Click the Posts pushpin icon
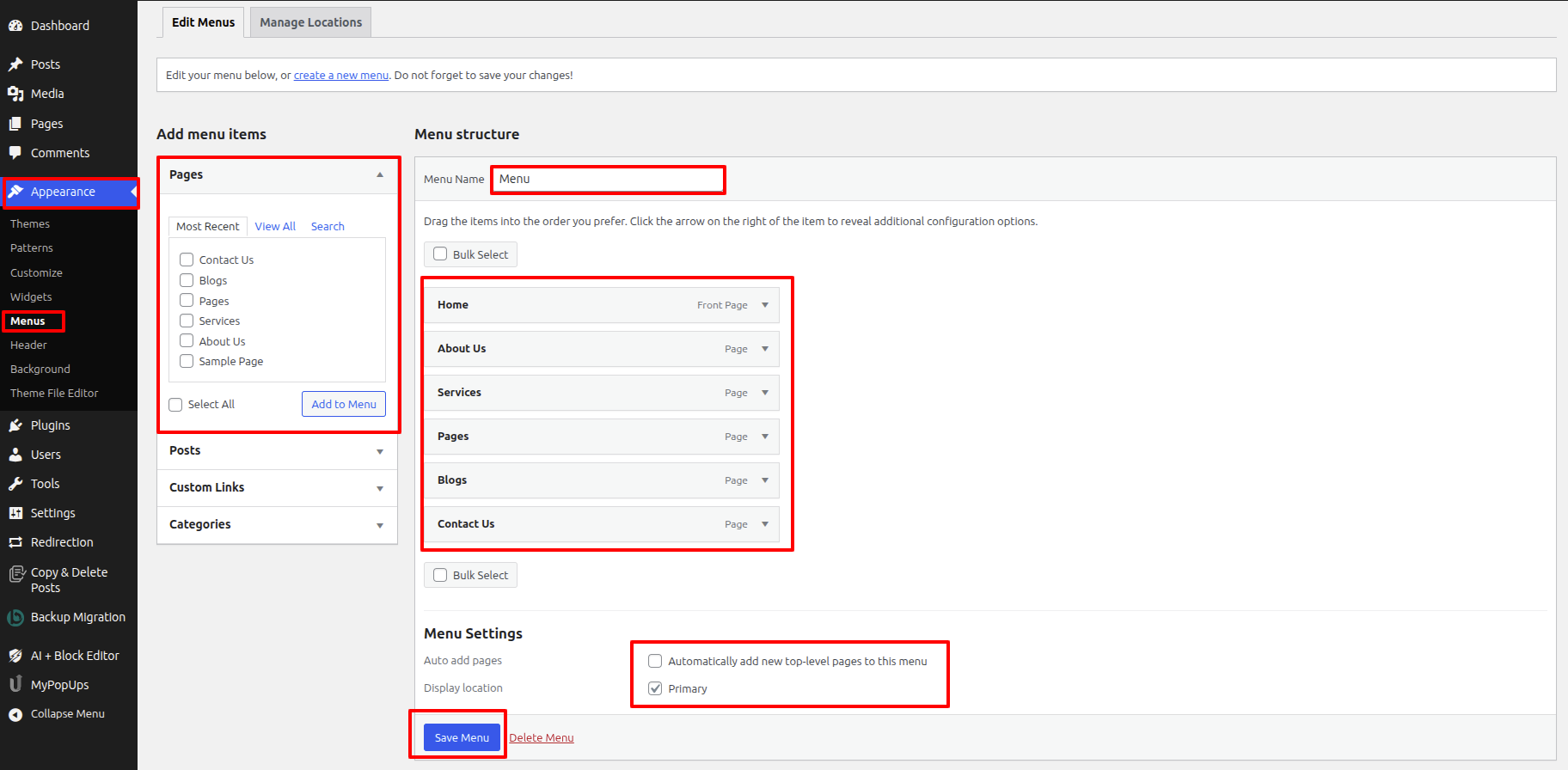The image size is (1568, 770). click(x=15, y=64)
